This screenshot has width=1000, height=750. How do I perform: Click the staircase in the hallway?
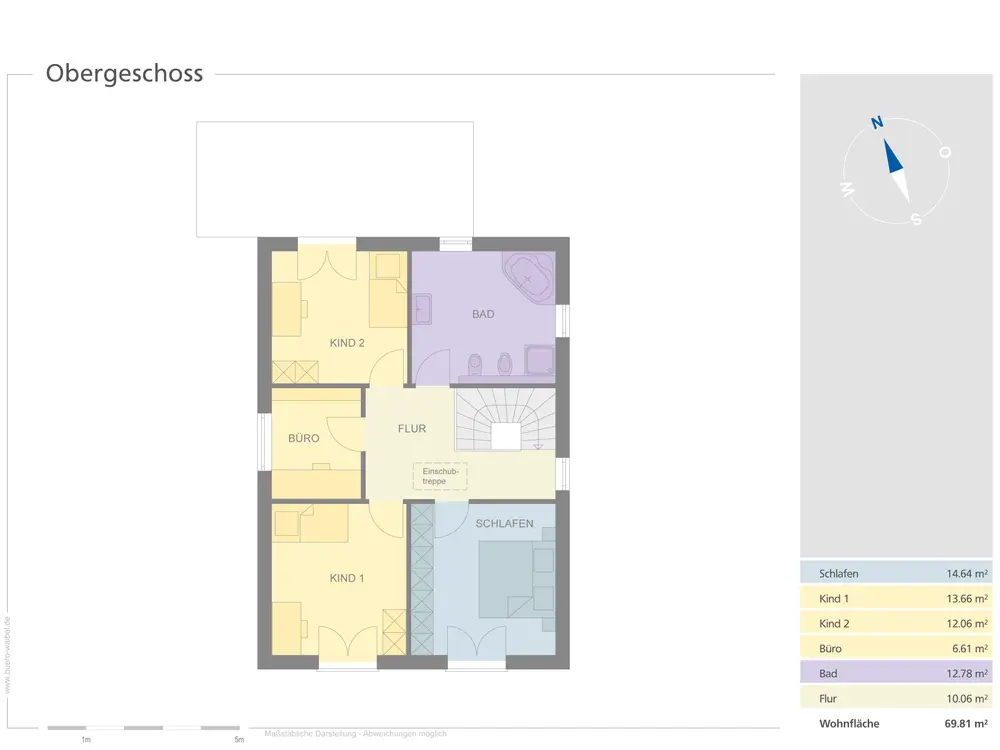[x=505, y=420]
